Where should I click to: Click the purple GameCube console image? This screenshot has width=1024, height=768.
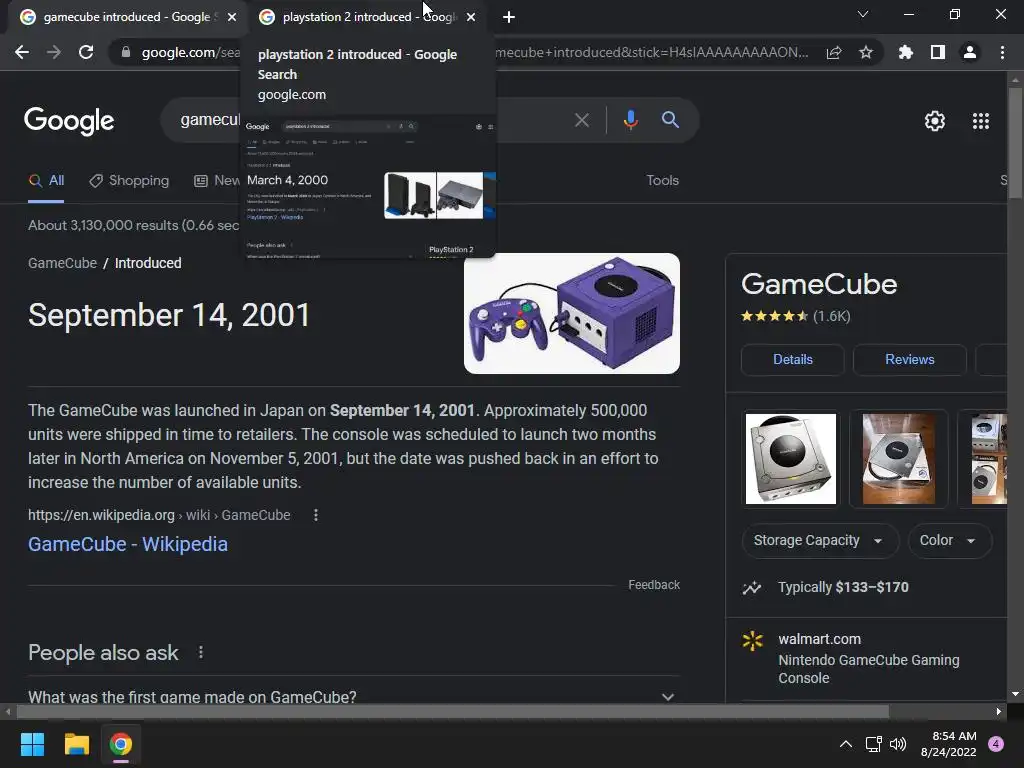pyautogui.click(x=571, y=313)
